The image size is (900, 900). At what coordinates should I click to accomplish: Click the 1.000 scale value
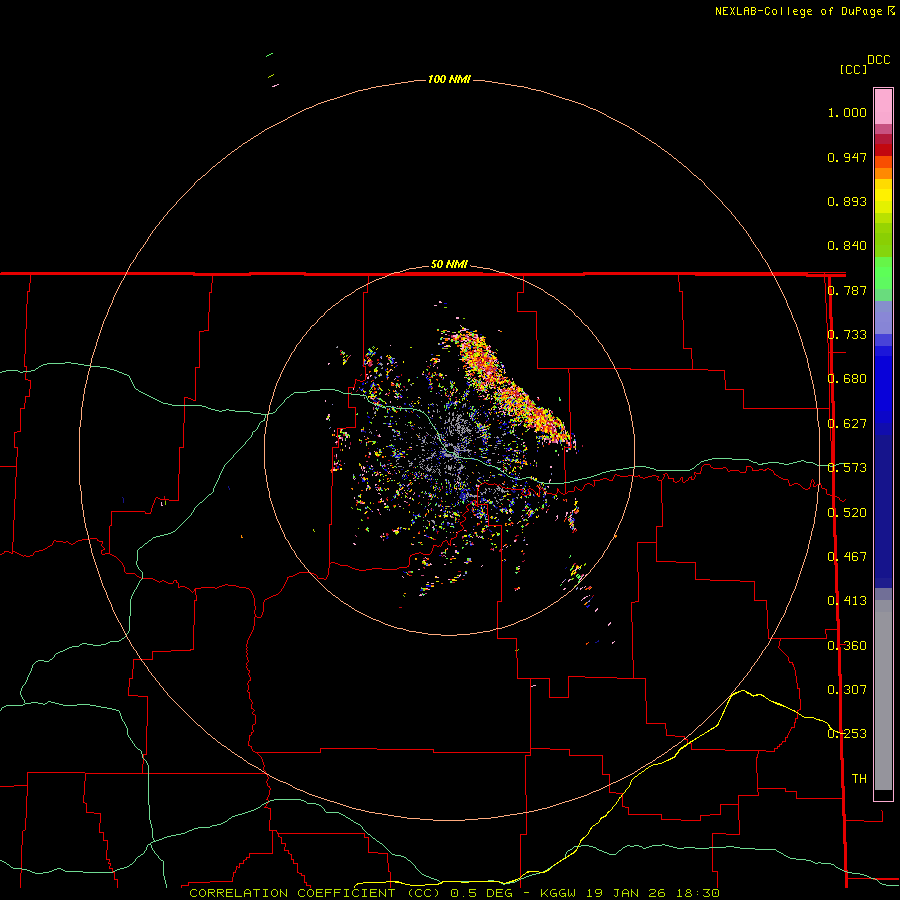coord(847,112)
